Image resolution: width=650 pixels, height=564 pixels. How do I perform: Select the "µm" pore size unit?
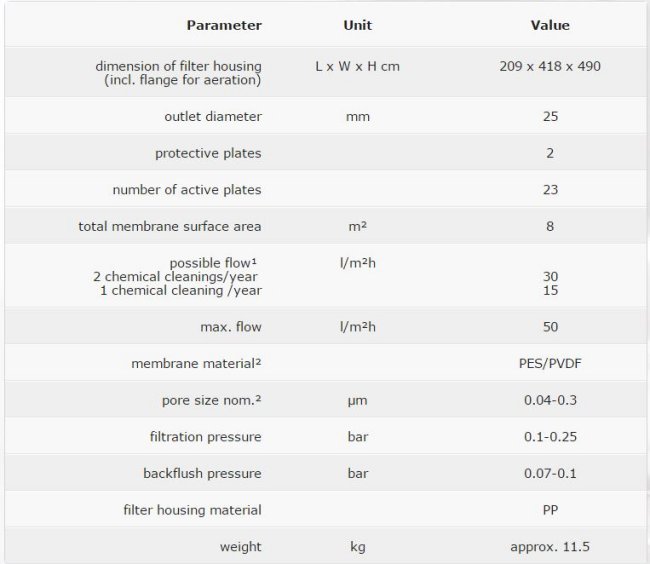(357, 401)
